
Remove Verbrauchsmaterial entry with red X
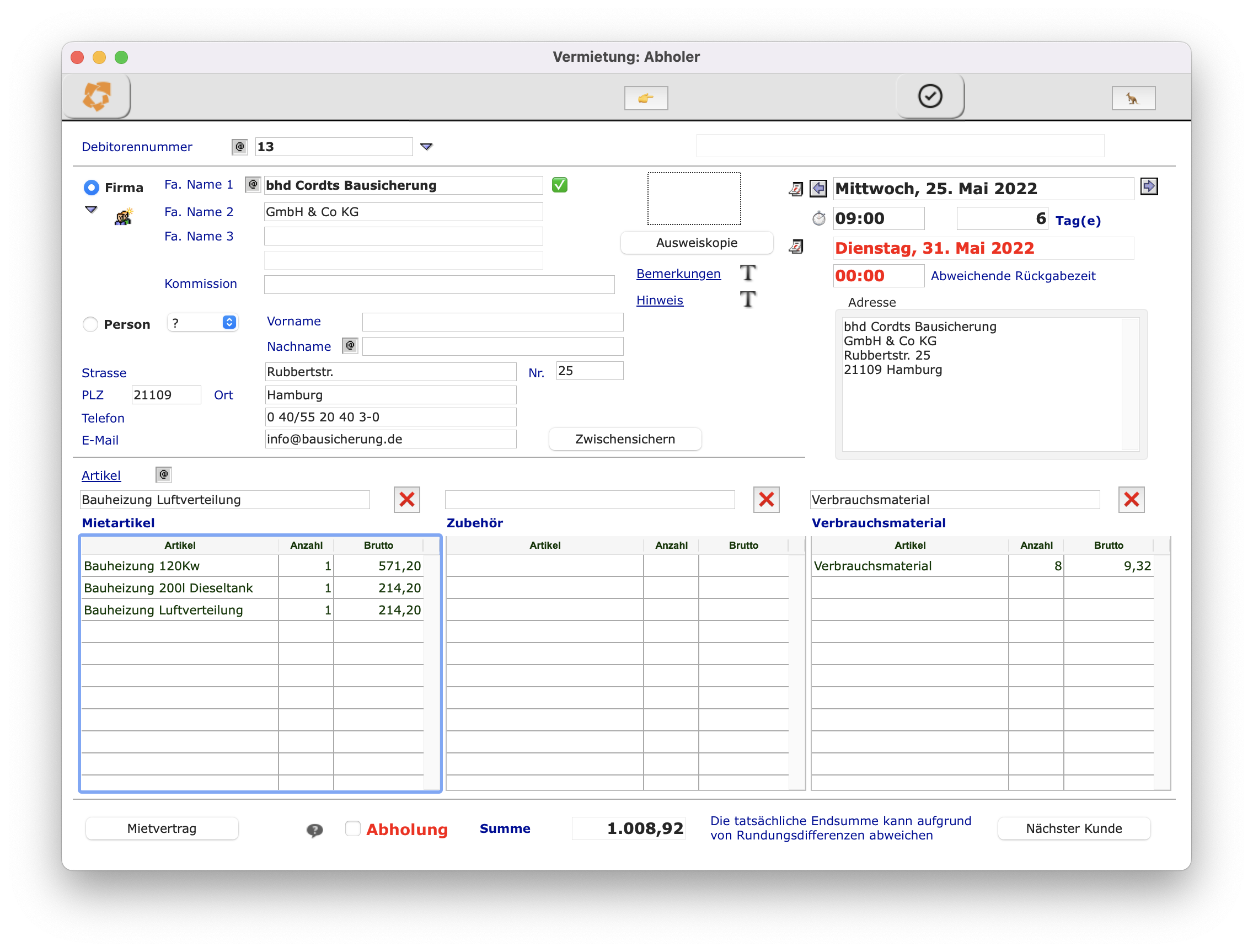(1131, 500)
